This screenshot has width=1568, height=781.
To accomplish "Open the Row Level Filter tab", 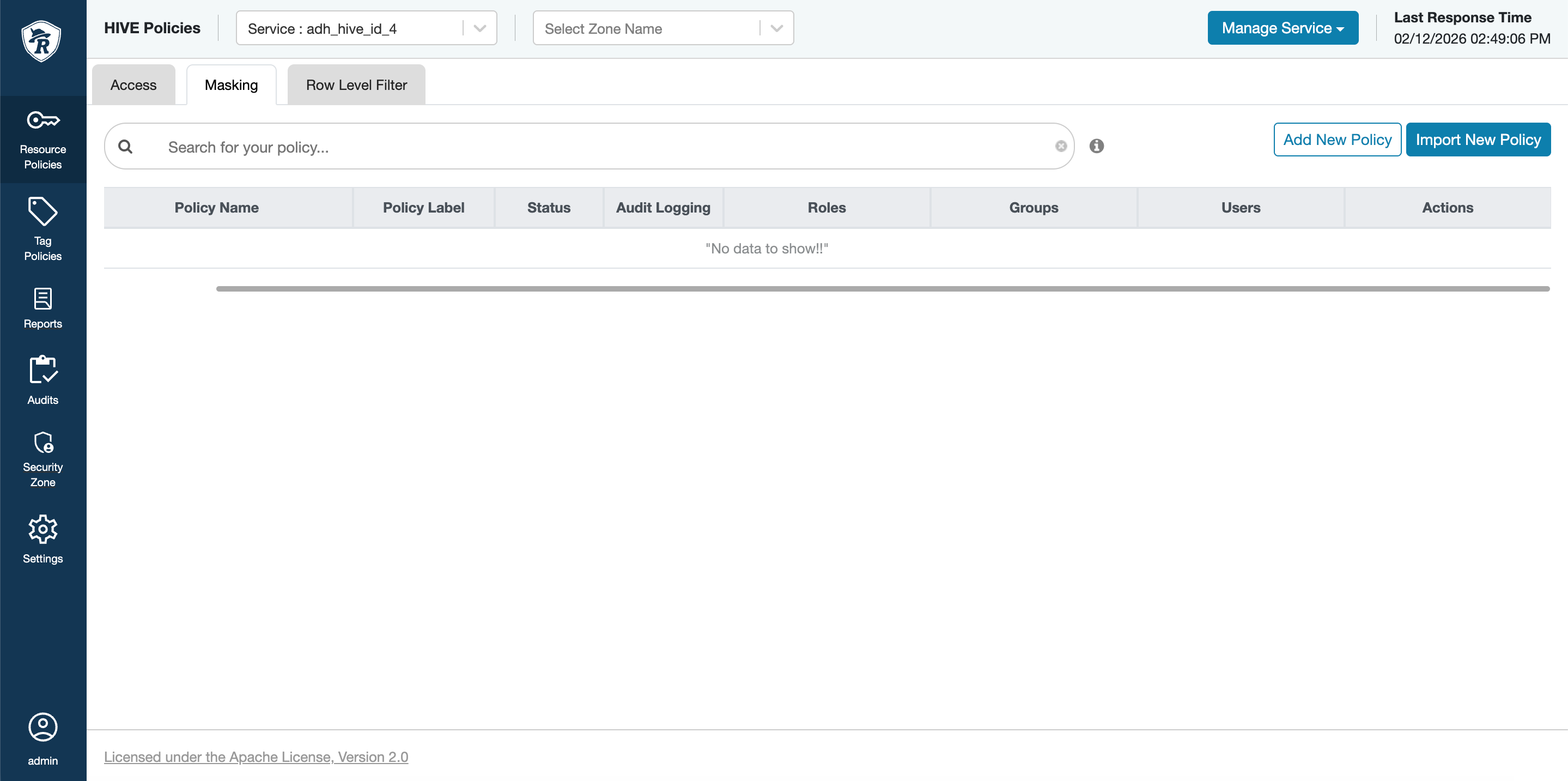I will coord(356,84).
